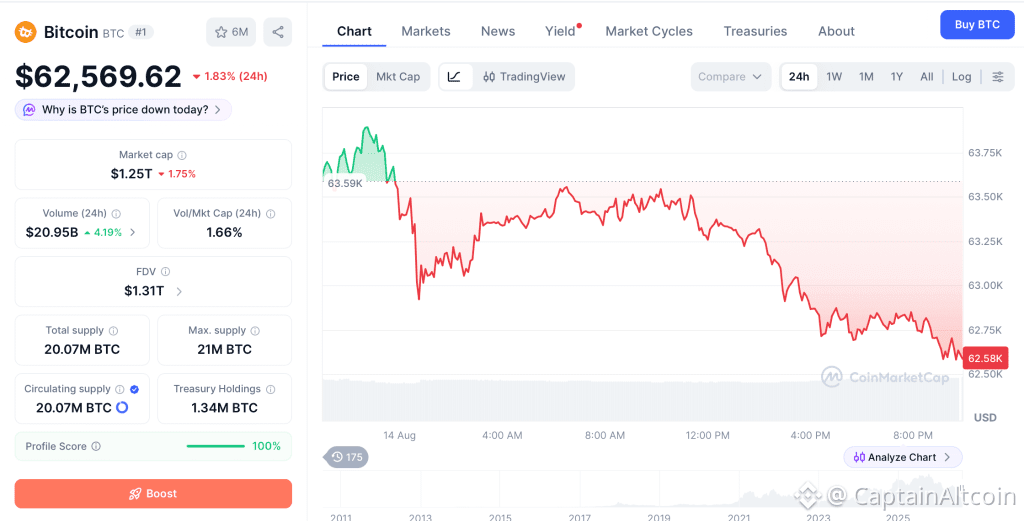Click the rocket icon on Boost
Image resolution: width=1024 pixels, height=521 pixels.
(135, 494)
